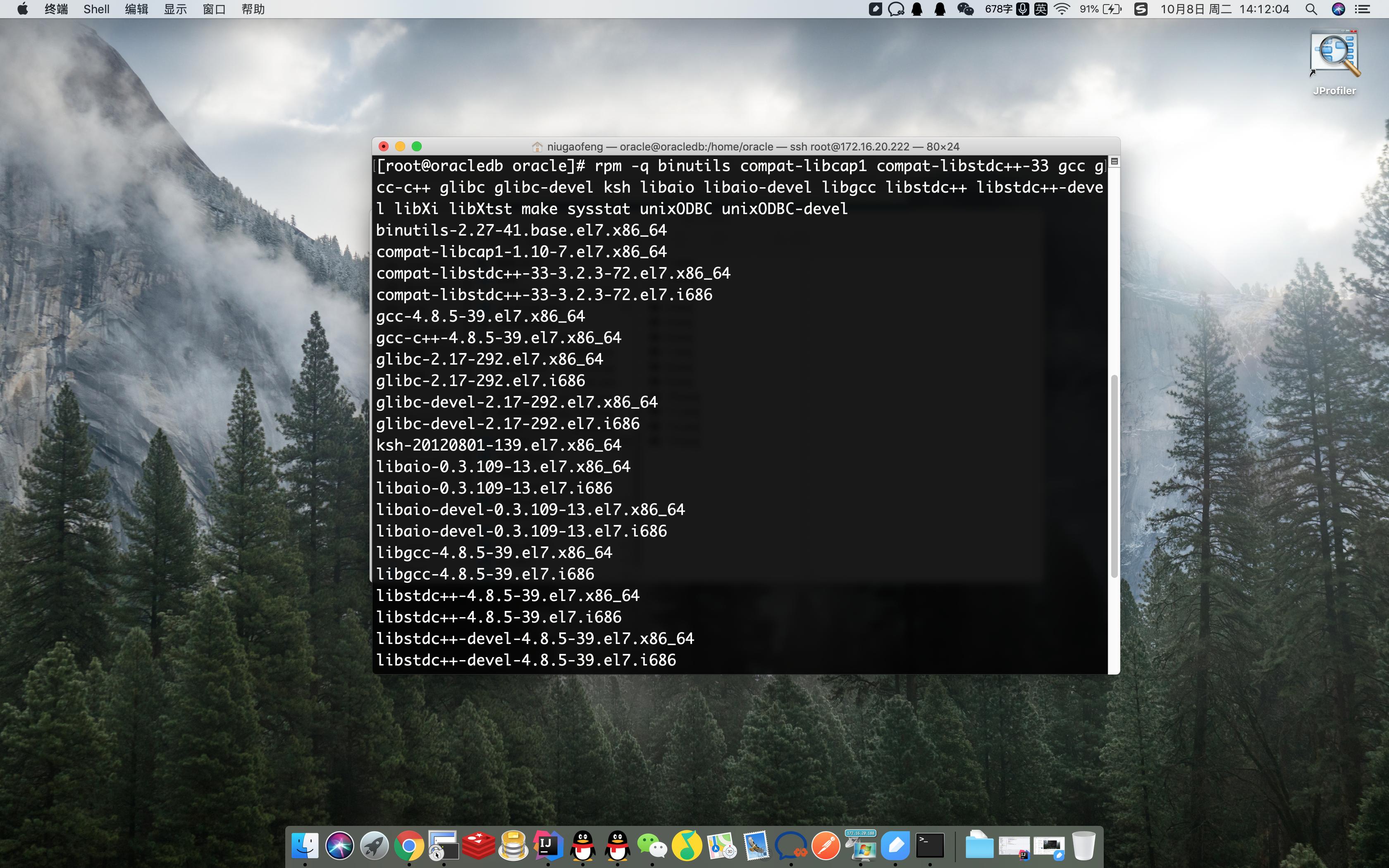
Task: Open Finder from the Dock
Action: [306, 845]
